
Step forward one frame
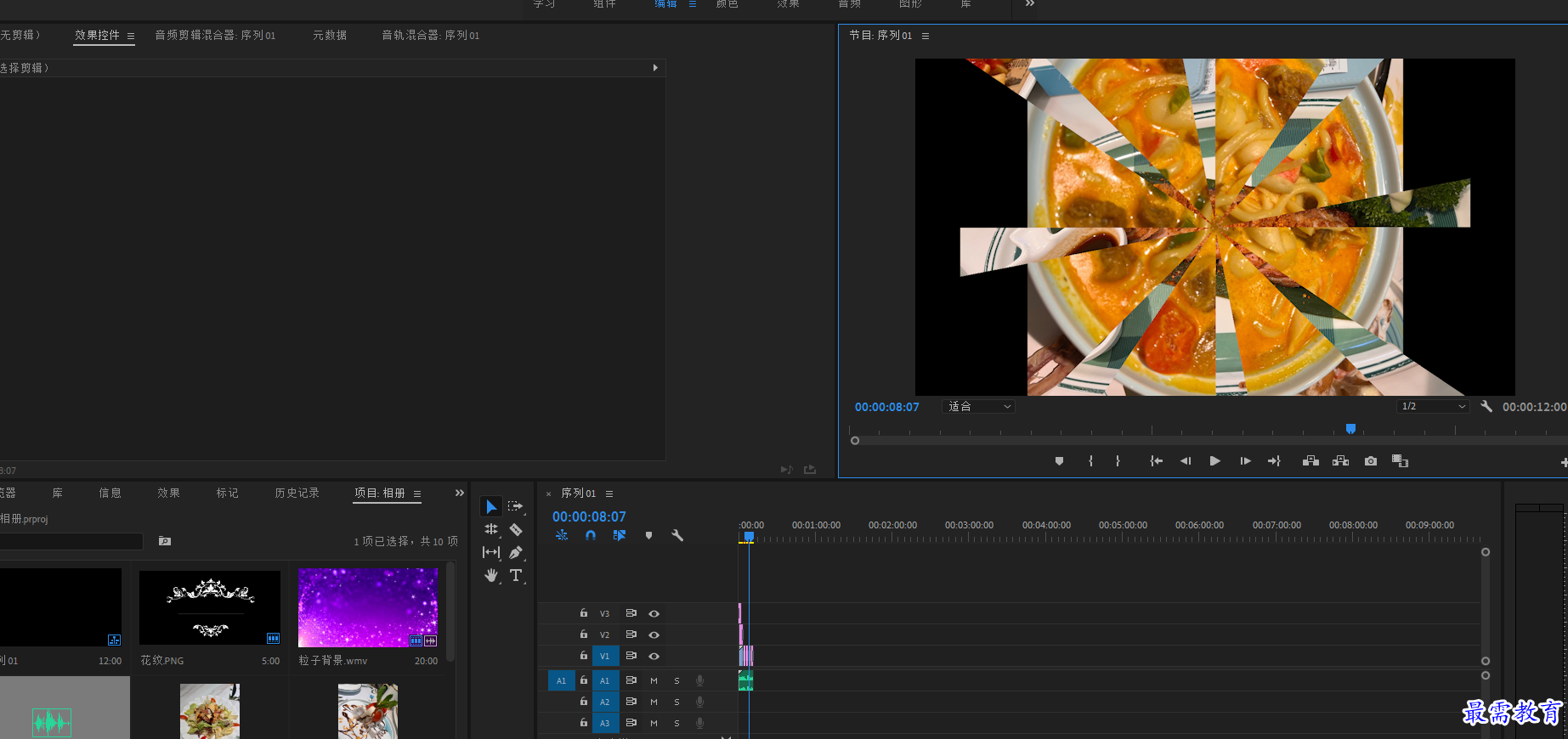coord(1245,461)
